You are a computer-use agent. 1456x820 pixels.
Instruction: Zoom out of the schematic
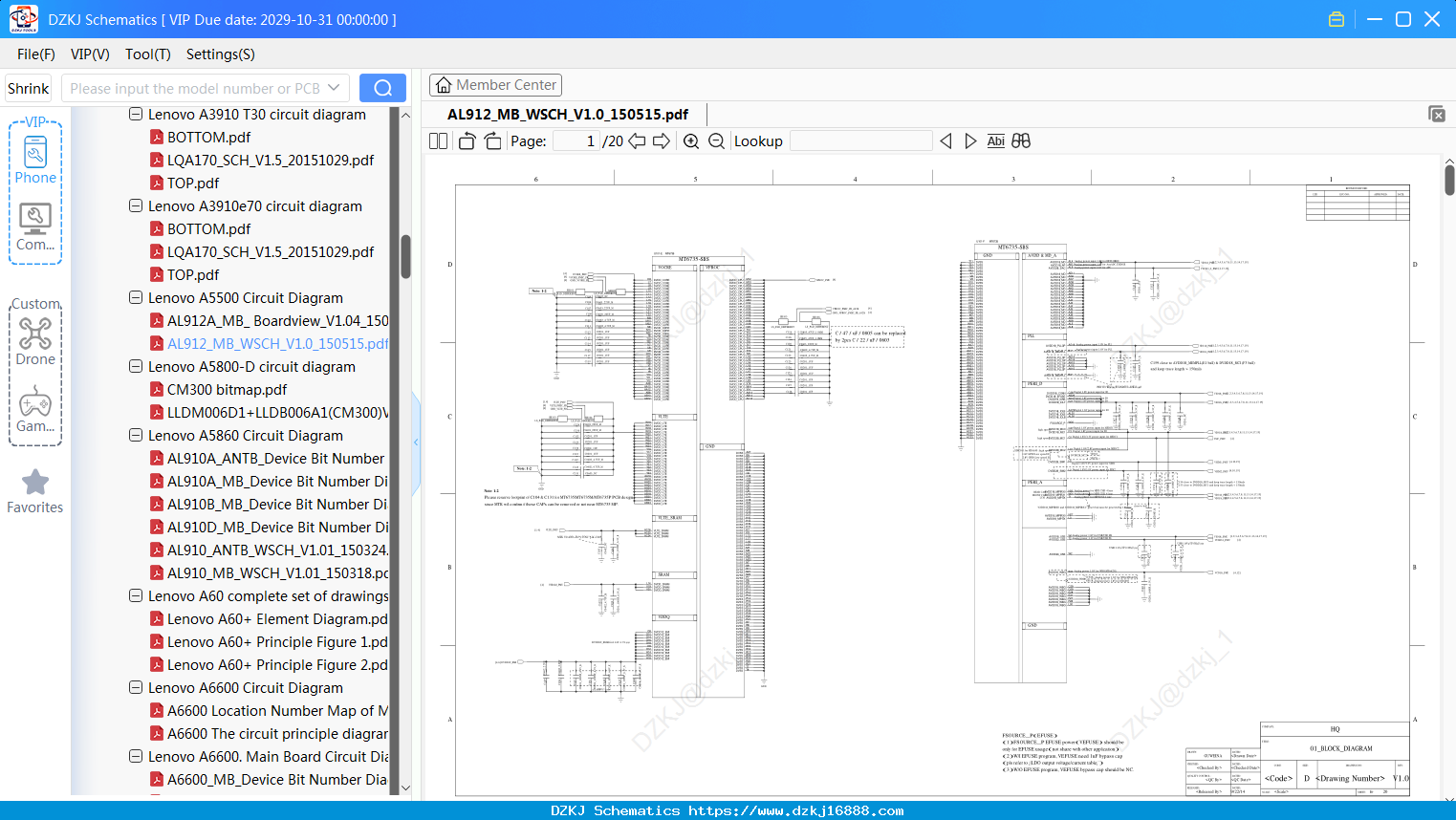[716, 141]
